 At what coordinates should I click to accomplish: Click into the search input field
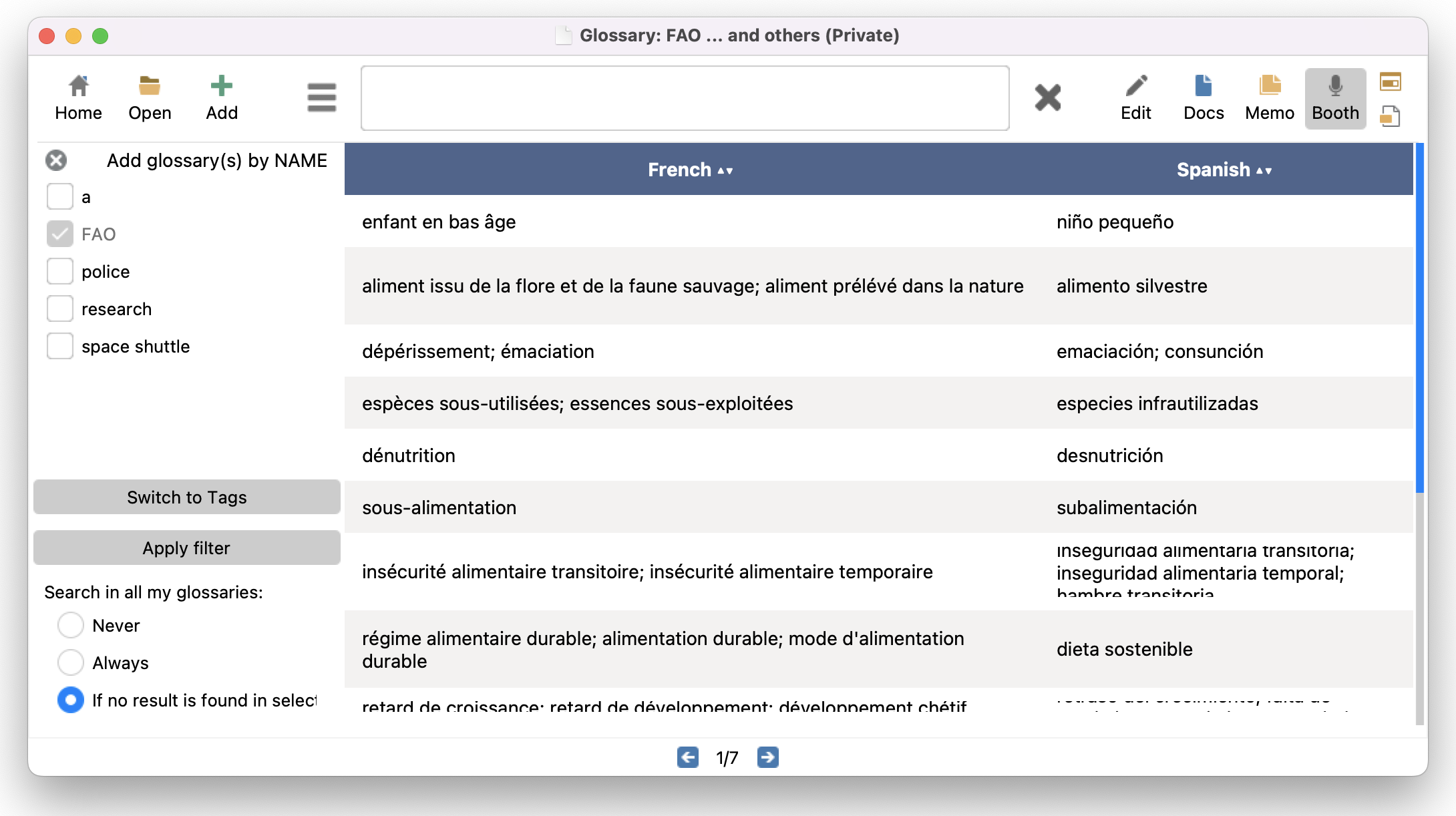point(685,98)
